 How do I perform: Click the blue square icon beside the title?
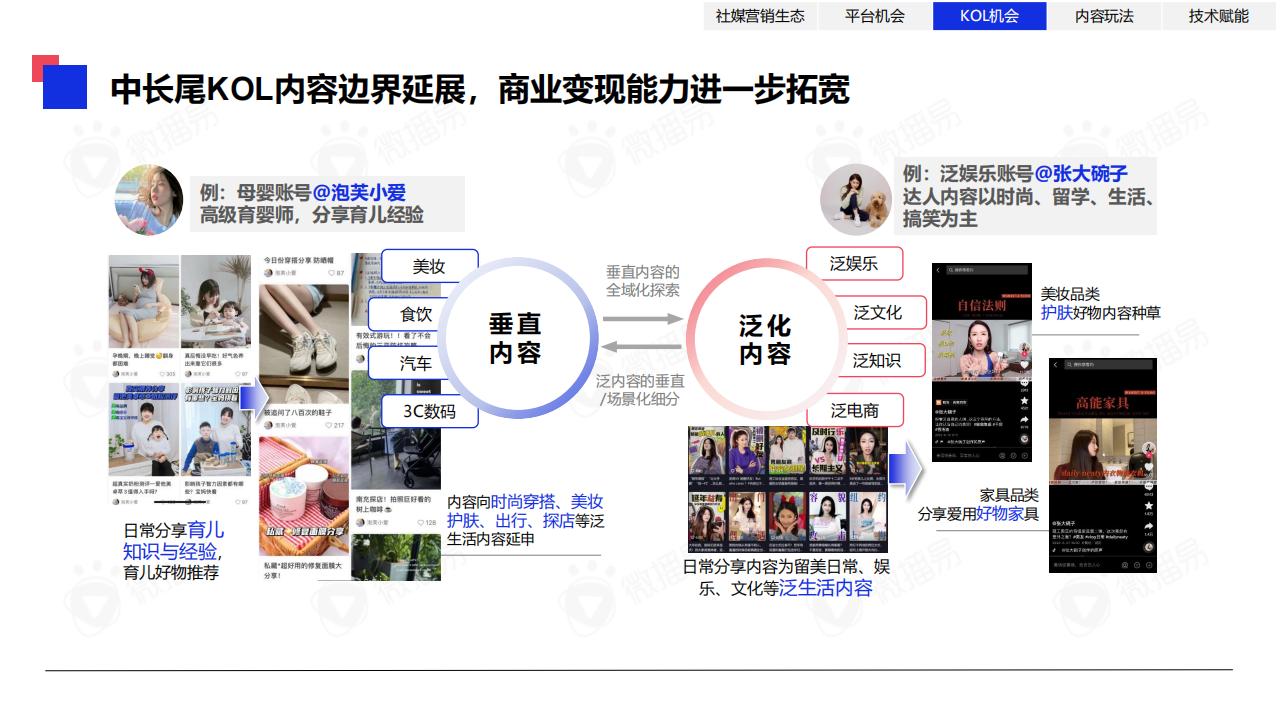(64, 86)
